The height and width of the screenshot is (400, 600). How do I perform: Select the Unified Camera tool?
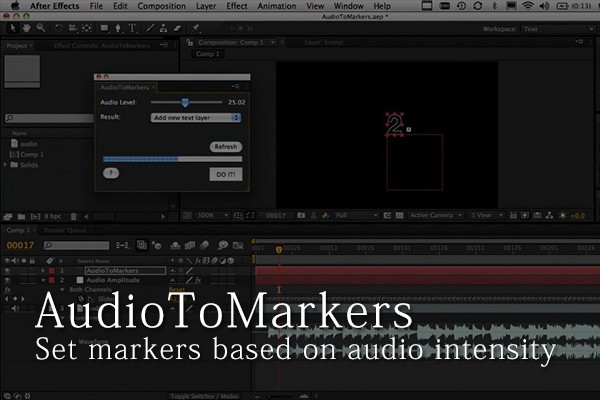(72, 28)
